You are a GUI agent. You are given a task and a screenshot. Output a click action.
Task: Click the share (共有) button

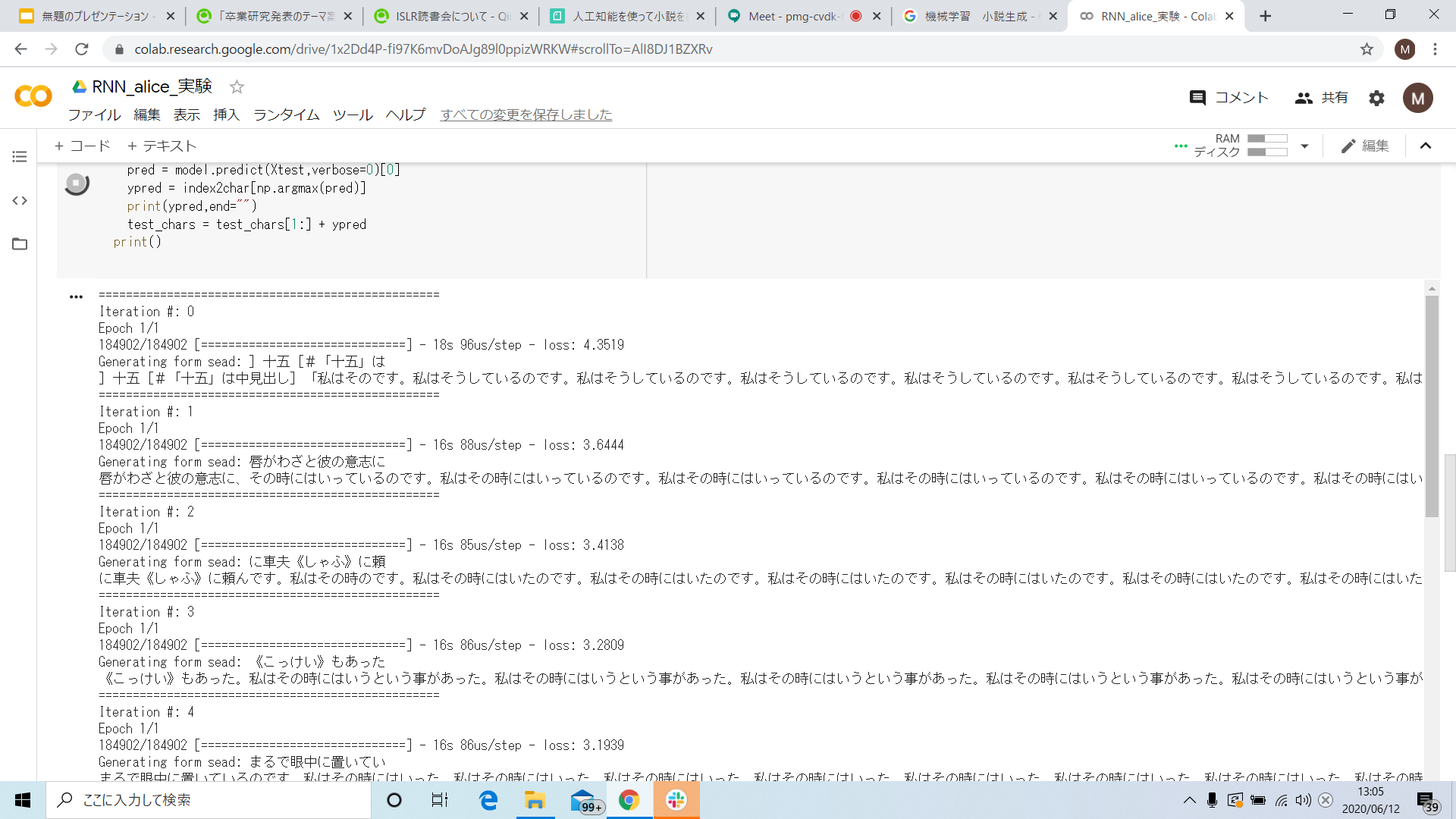pyautogui.click(x=1322, y=98)
